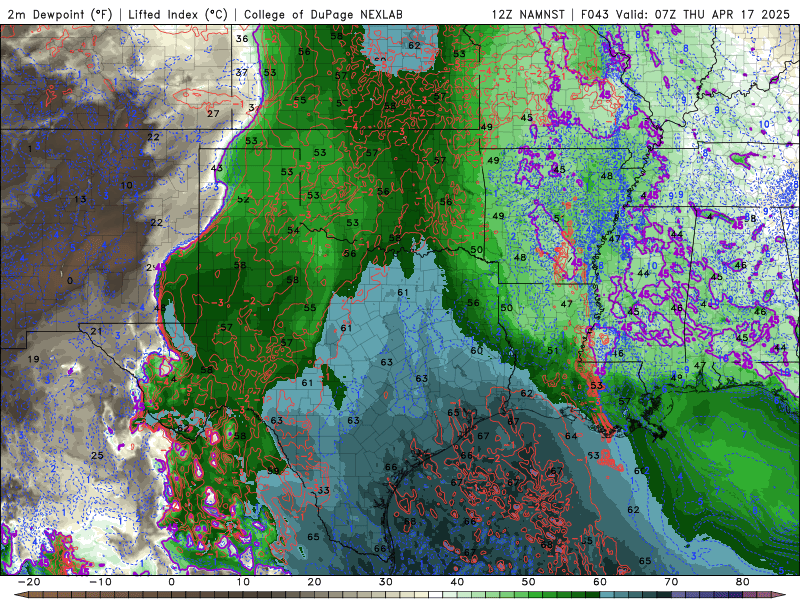Click the dewpoint value 54 on the map
Screen dimensions: 800x600
293,230
